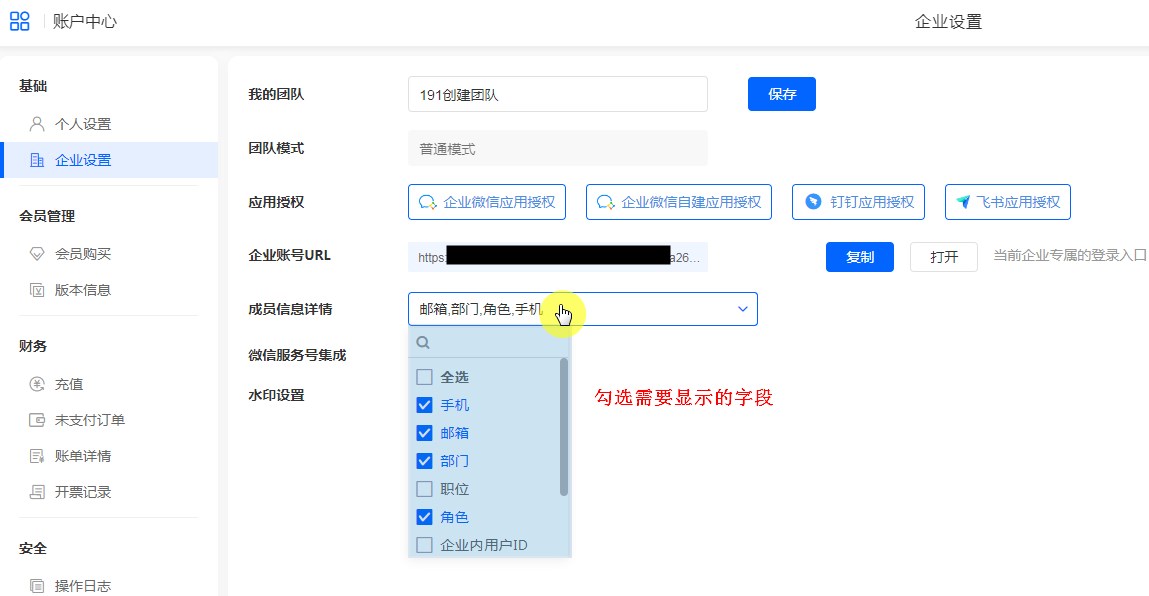
Task: Open 企业设置 in the sidebar
Action: (83, 160)
